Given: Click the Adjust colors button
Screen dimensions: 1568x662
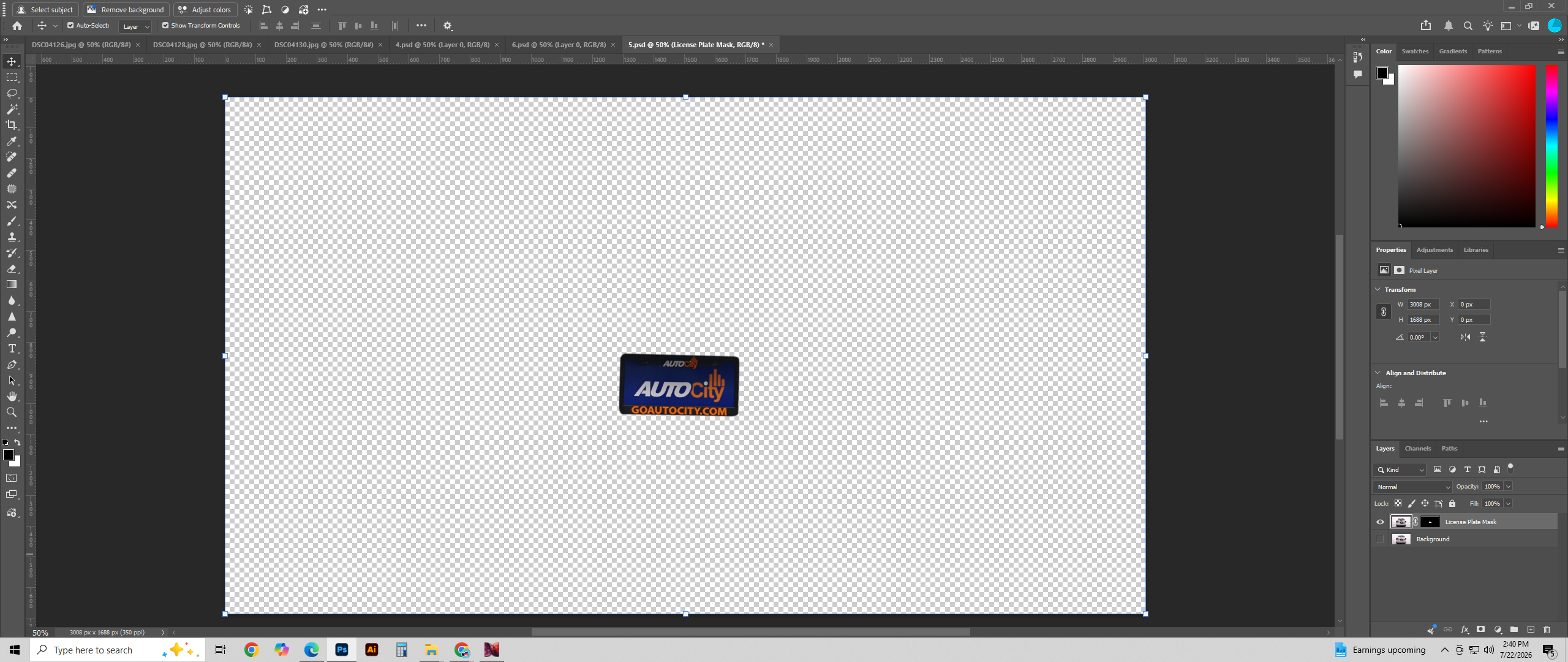Looking at the screenshot, I should tap(205, 10).
